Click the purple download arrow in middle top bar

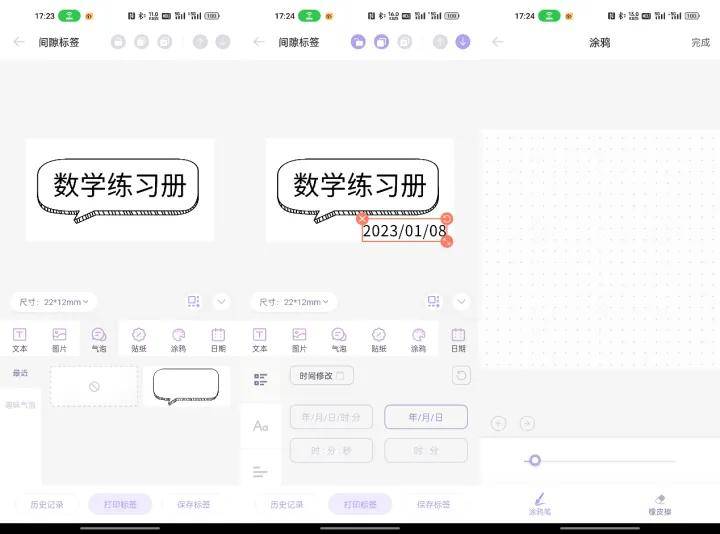click(463, 42)
